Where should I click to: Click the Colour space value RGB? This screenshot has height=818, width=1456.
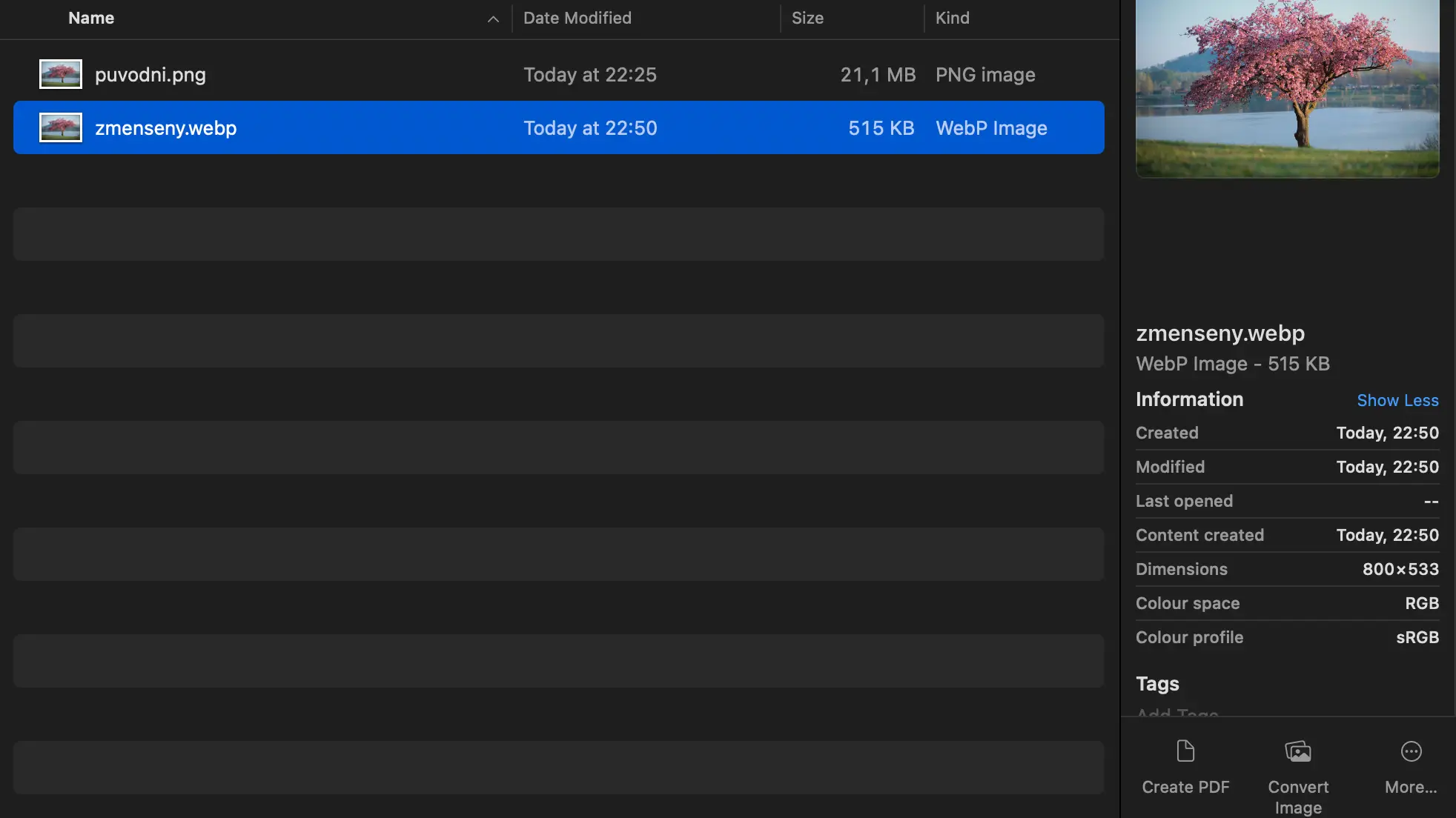pyautogui.click(x=1422, y=603)
